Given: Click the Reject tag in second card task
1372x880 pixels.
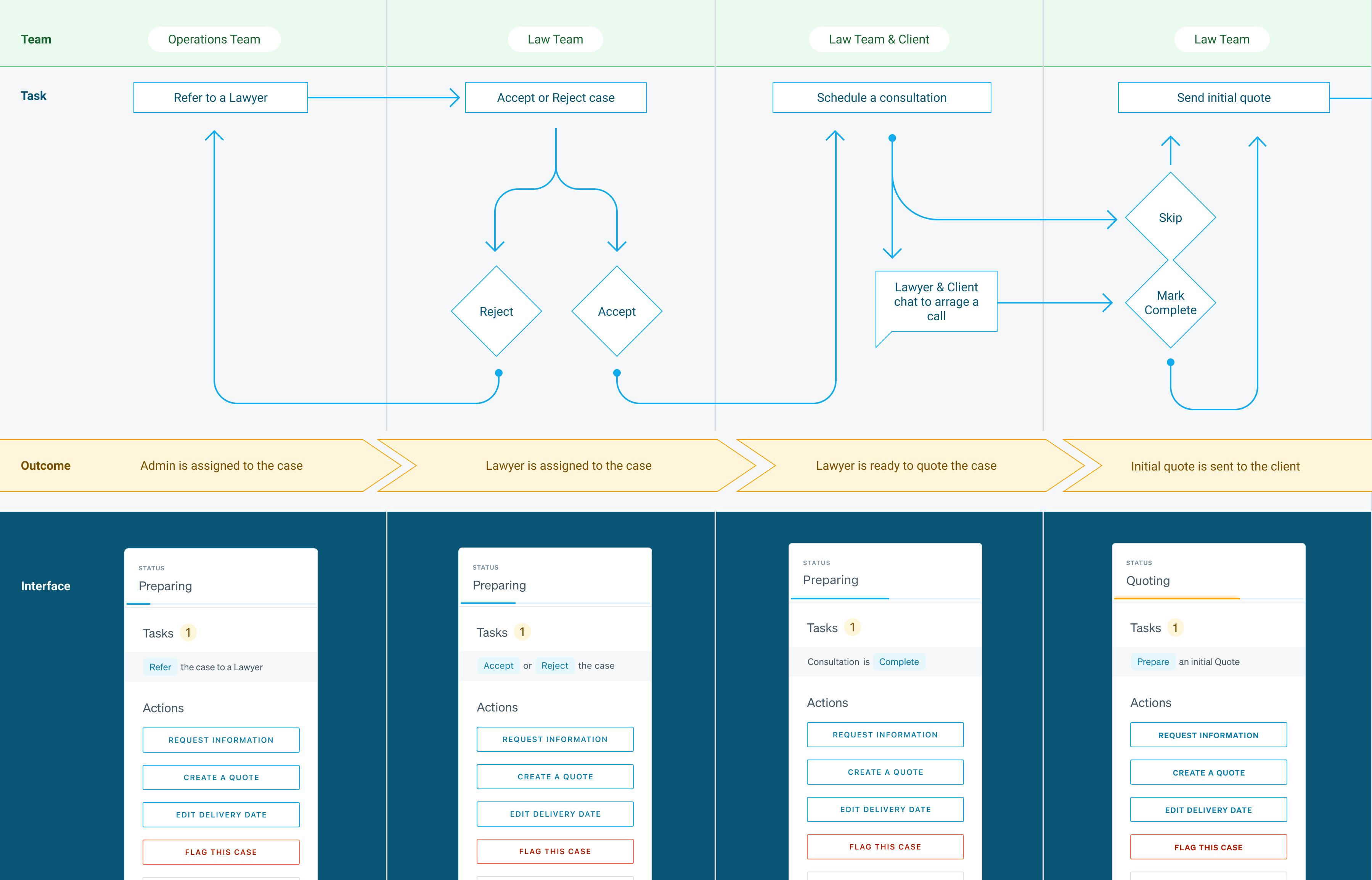Looking at the screenshot, I should tap(554, 666).
